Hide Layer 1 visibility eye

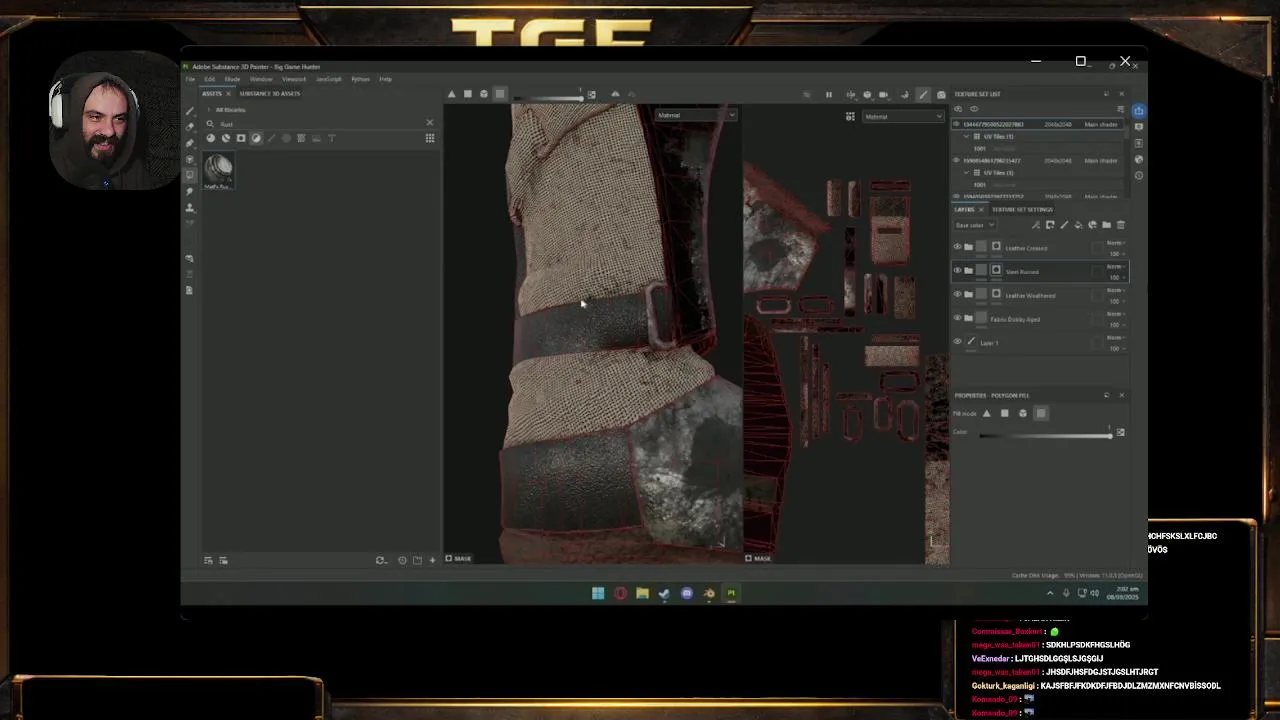[957, 342]
